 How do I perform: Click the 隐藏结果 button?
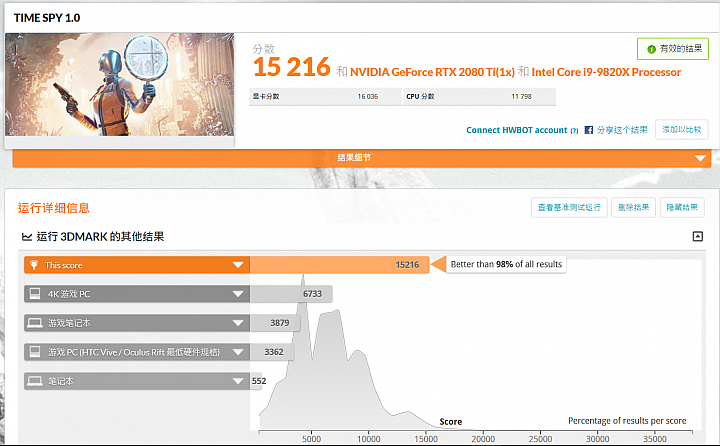click(682, 208)
